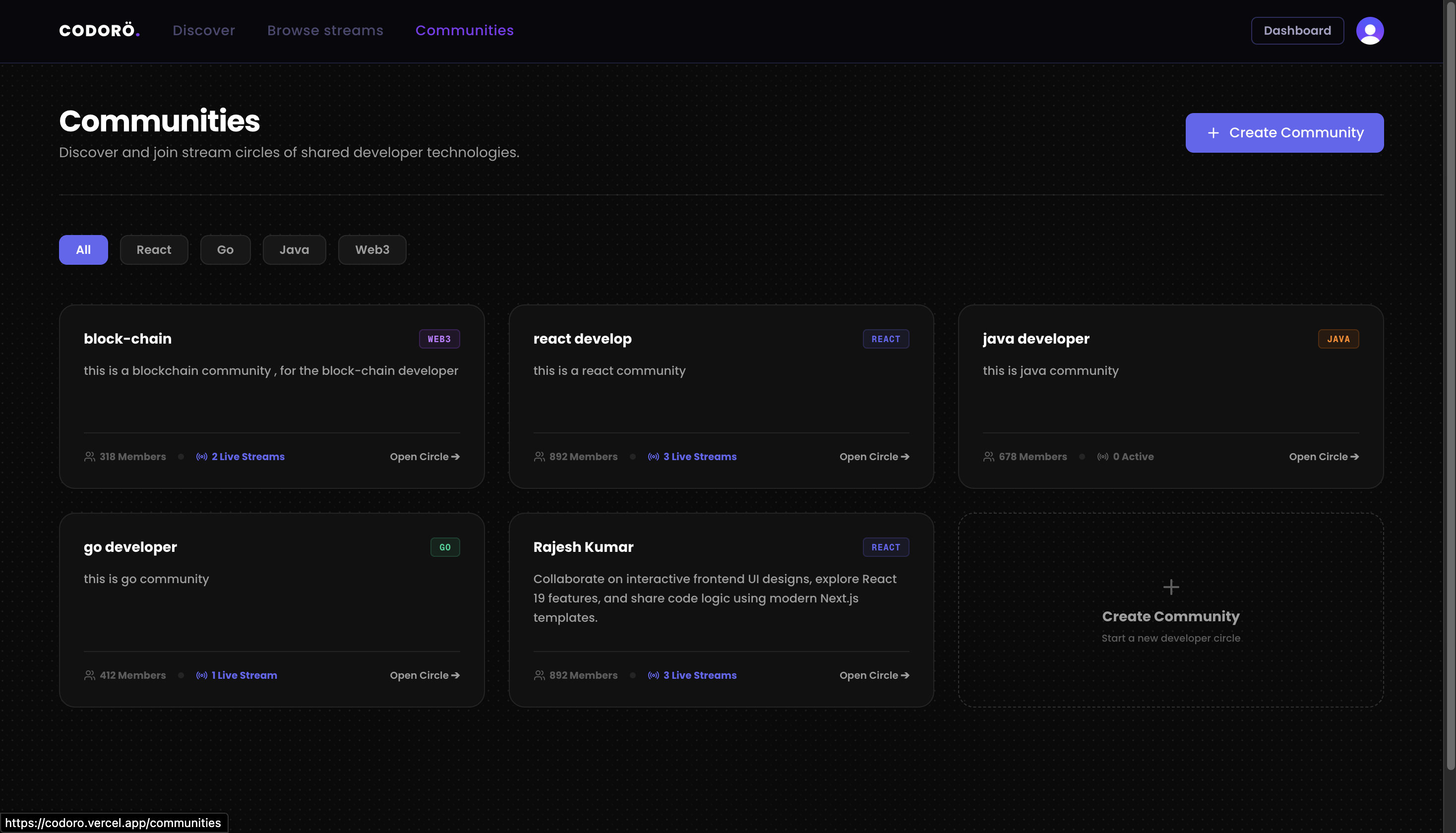Click the 3 Live Streams label on Rajesh Kumar

pos(700,675)
